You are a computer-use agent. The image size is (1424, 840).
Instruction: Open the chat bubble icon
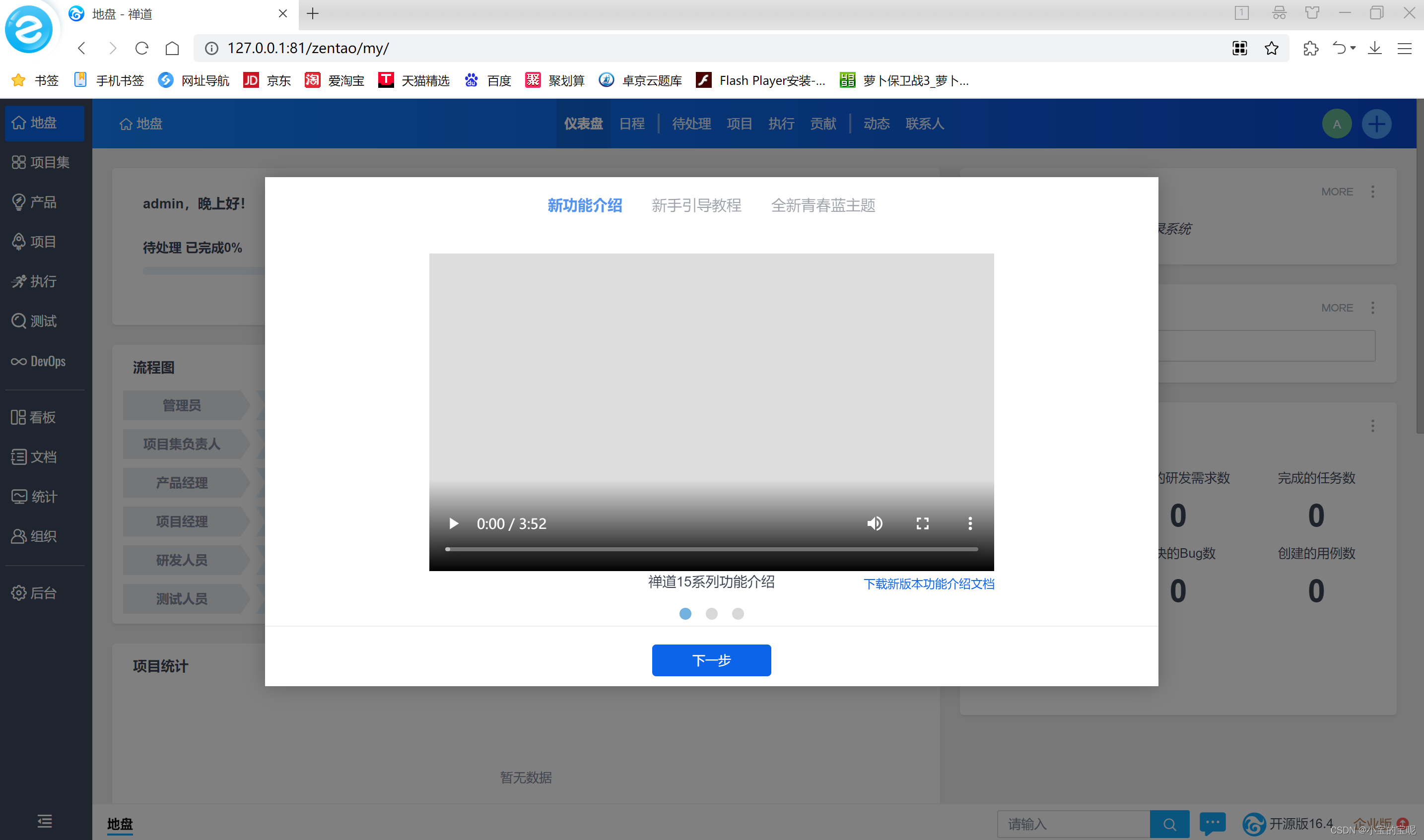[1212, 823]
